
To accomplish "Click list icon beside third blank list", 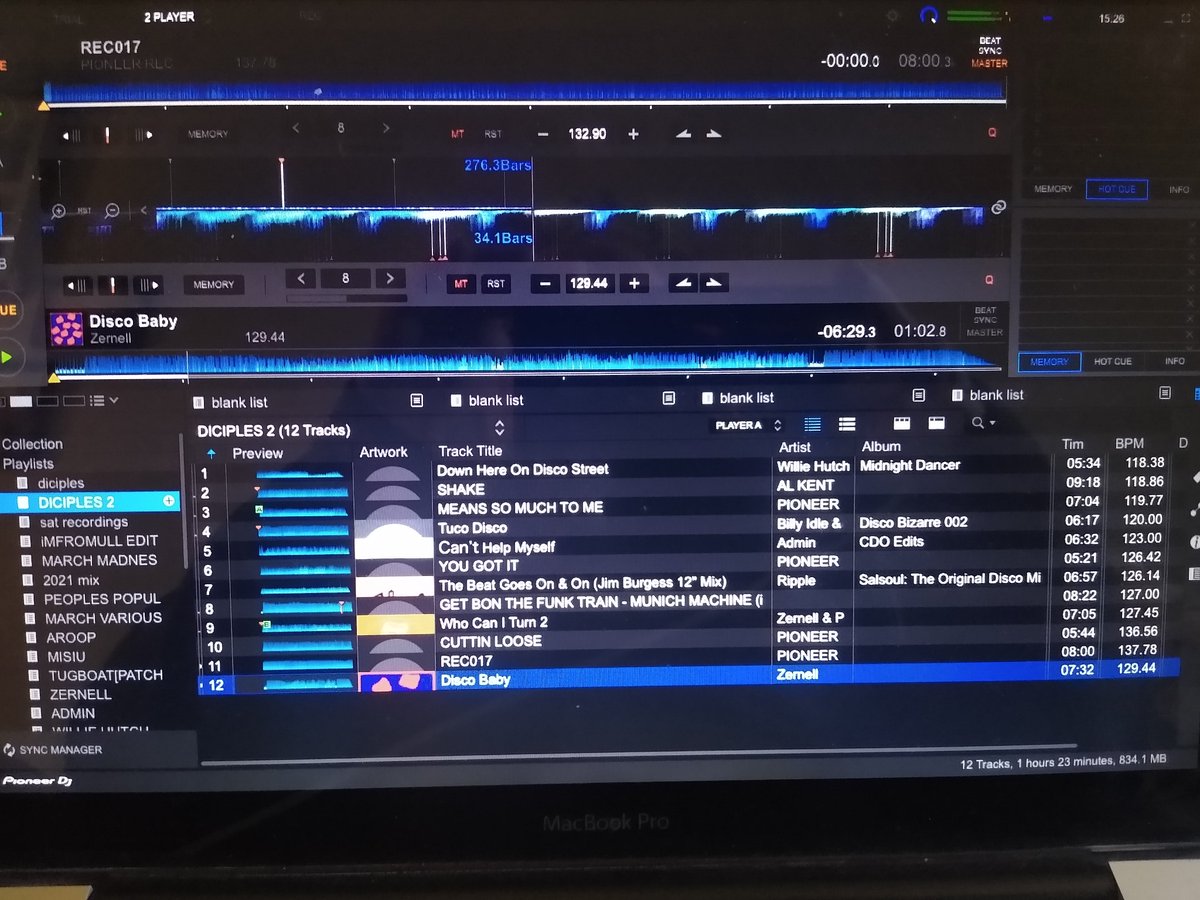I will tap(918, 396).
